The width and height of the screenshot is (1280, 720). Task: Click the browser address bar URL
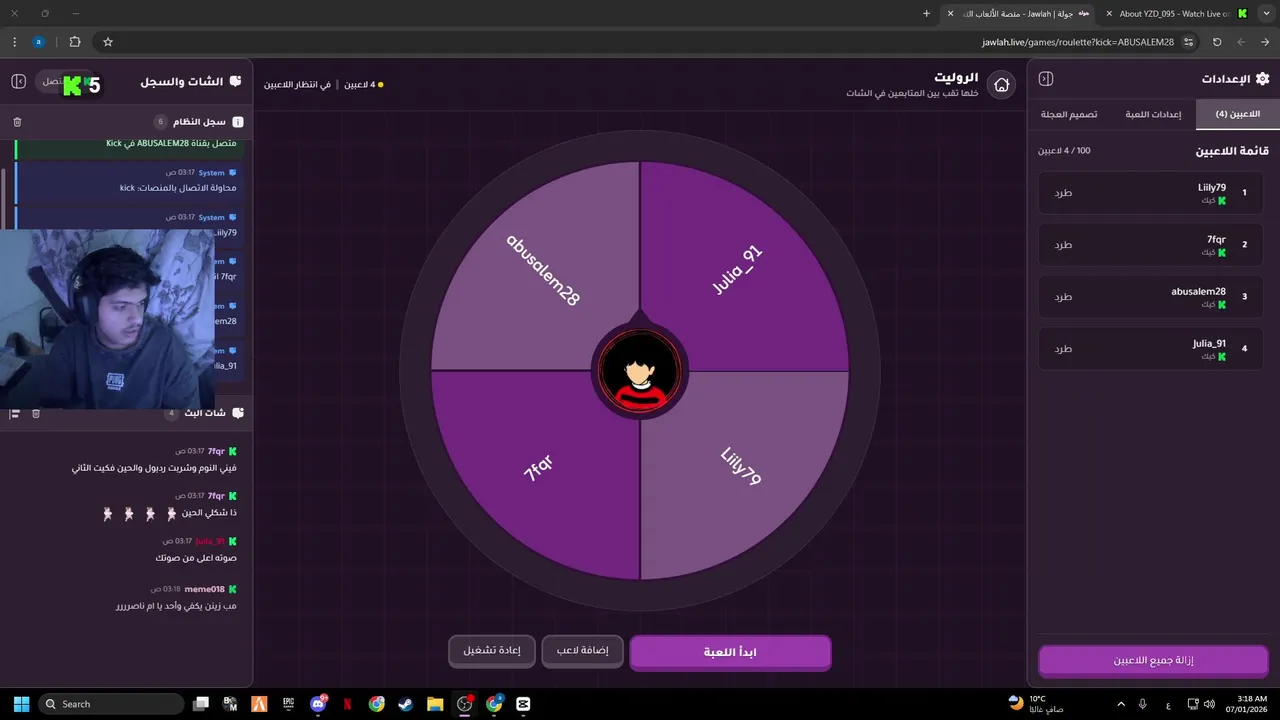(x=1078, y=42)
